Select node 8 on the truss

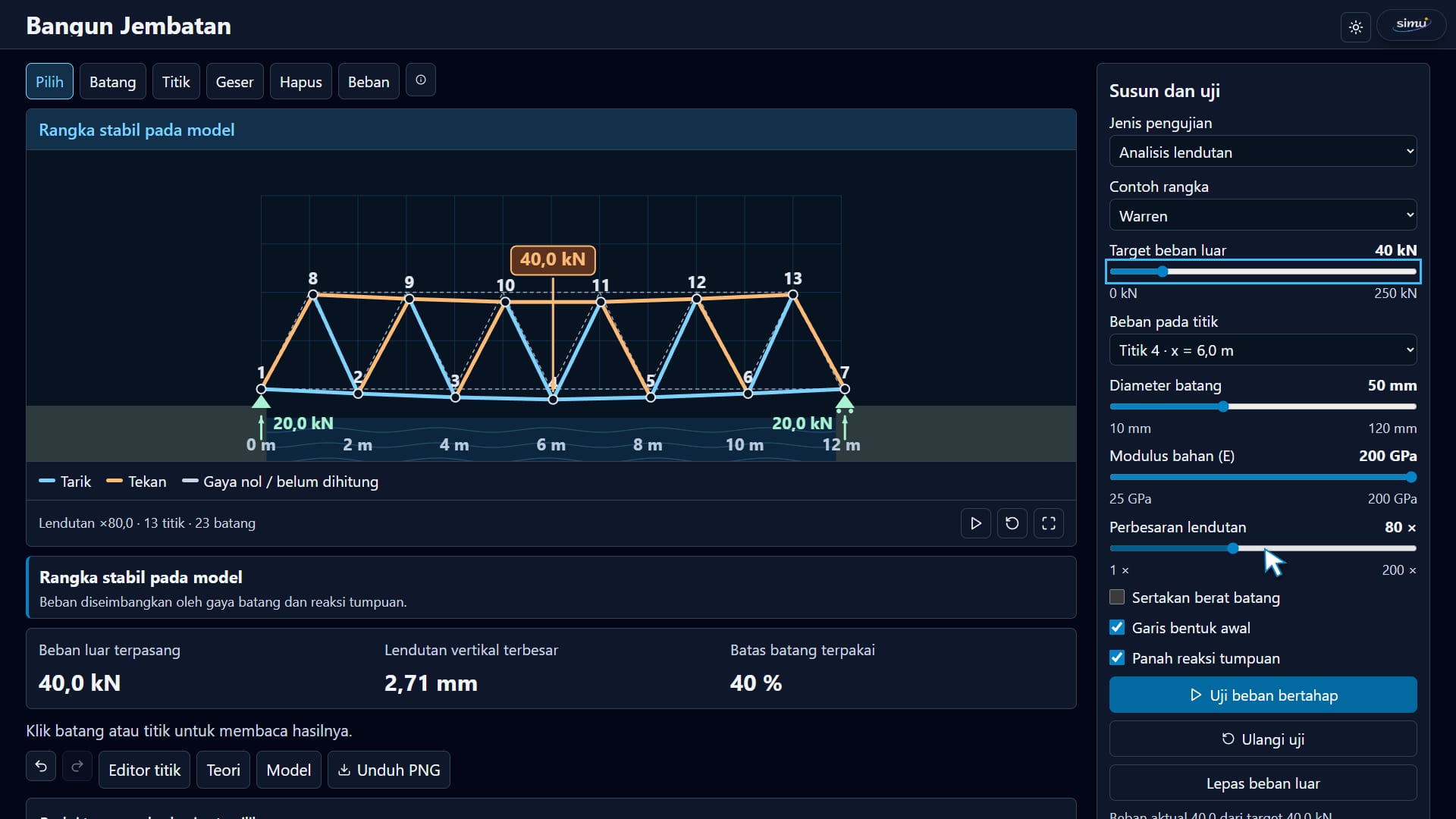click(x=313, y=294)
